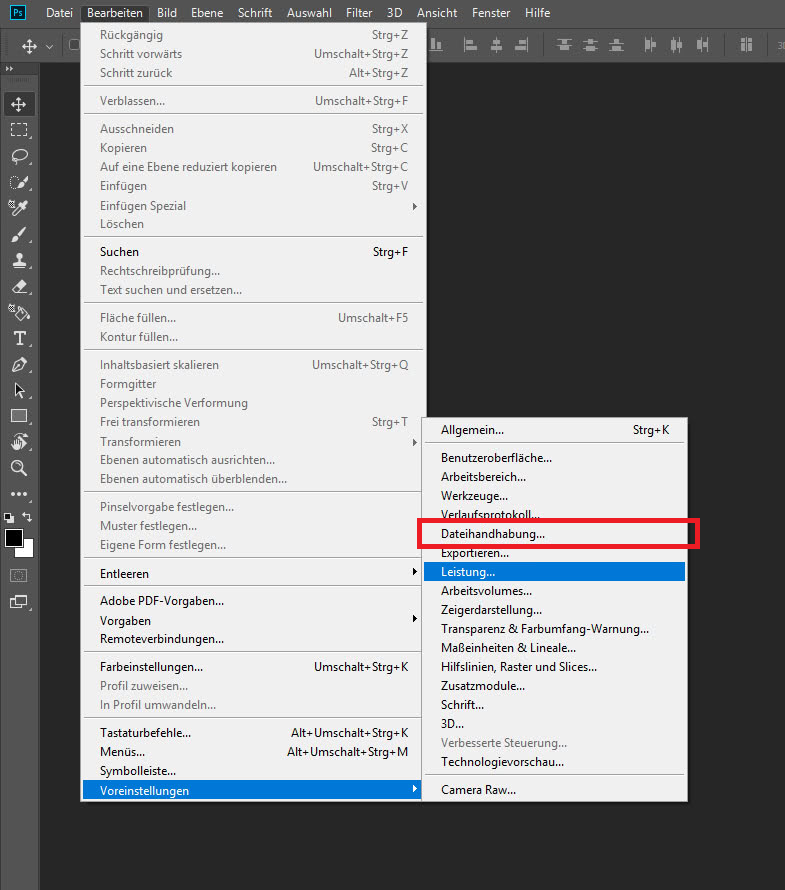Click distribute right edges icon

[703, 45]
